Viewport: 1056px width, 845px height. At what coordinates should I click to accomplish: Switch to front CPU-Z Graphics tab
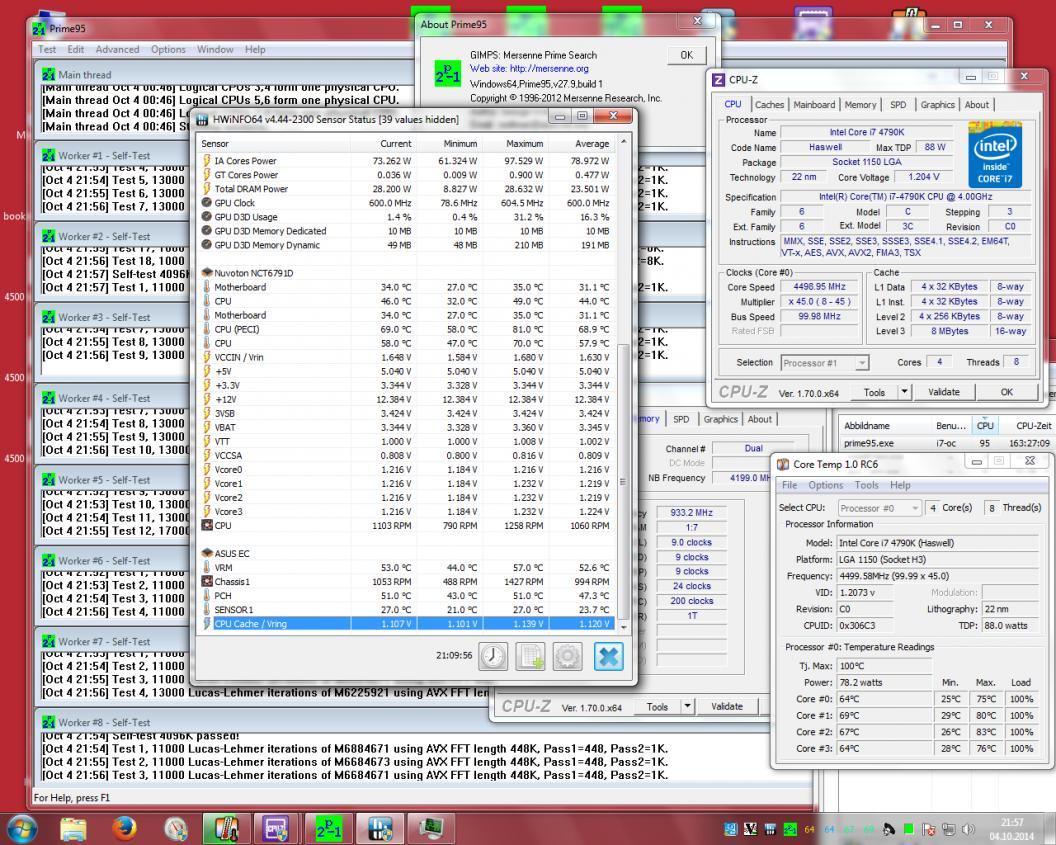click(937, 104)
